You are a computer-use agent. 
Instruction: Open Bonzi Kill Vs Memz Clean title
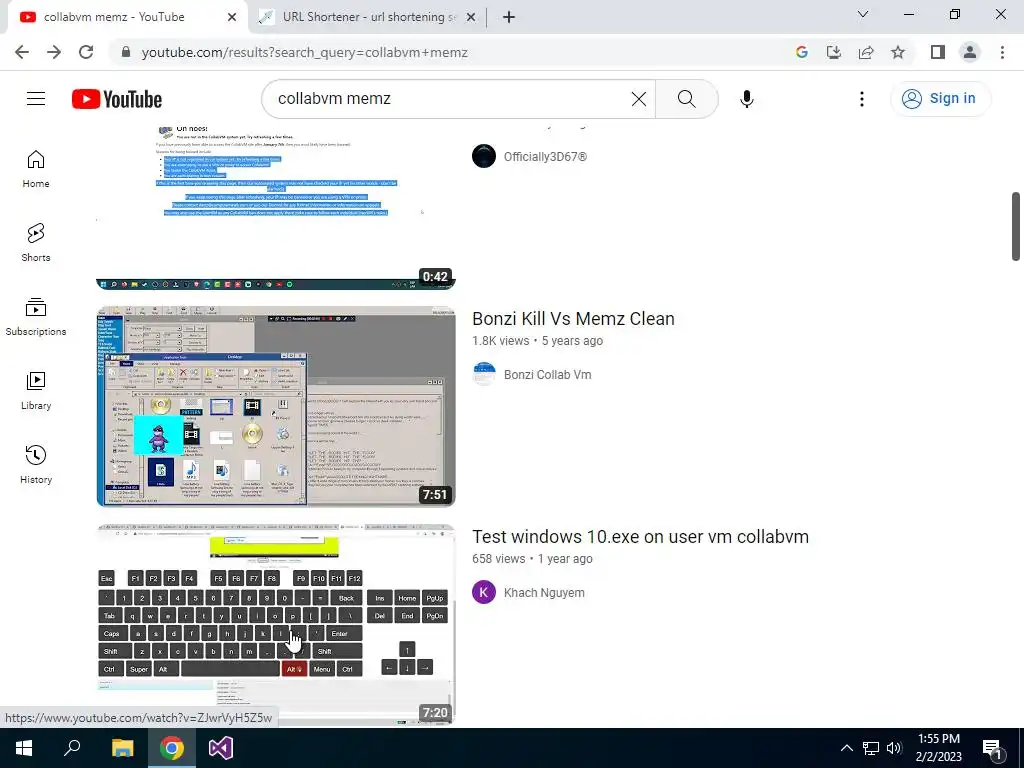tap(573, 319)
